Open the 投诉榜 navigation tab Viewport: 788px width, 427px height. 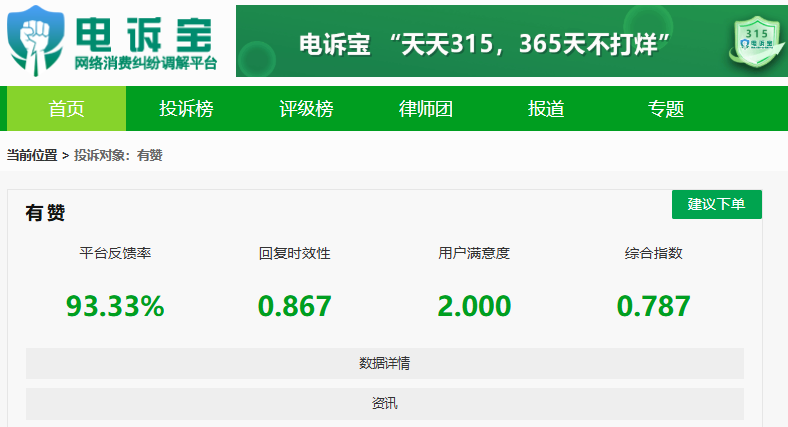tap(186, 109)
